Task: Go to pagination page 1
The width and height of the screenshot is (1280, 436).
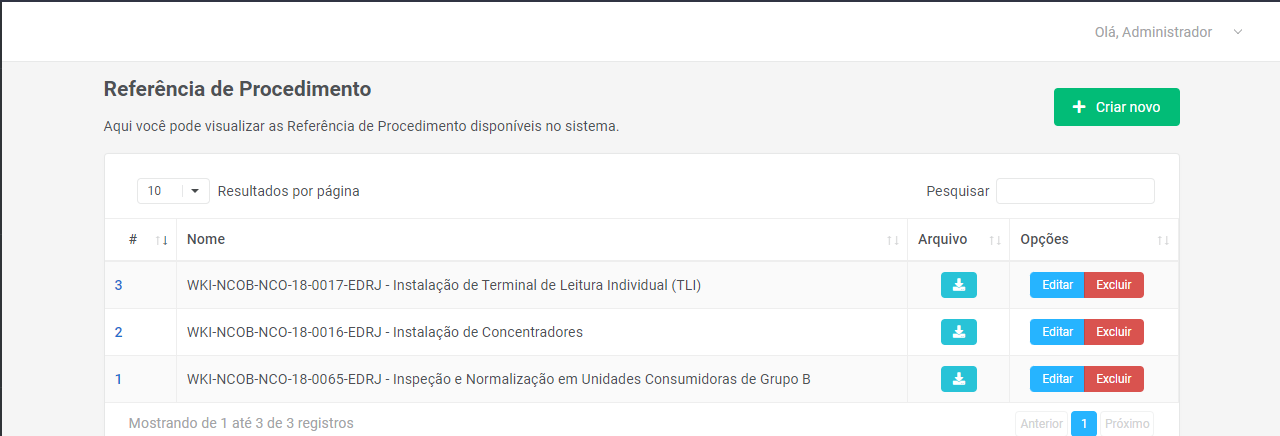Action: (1084, 424)
